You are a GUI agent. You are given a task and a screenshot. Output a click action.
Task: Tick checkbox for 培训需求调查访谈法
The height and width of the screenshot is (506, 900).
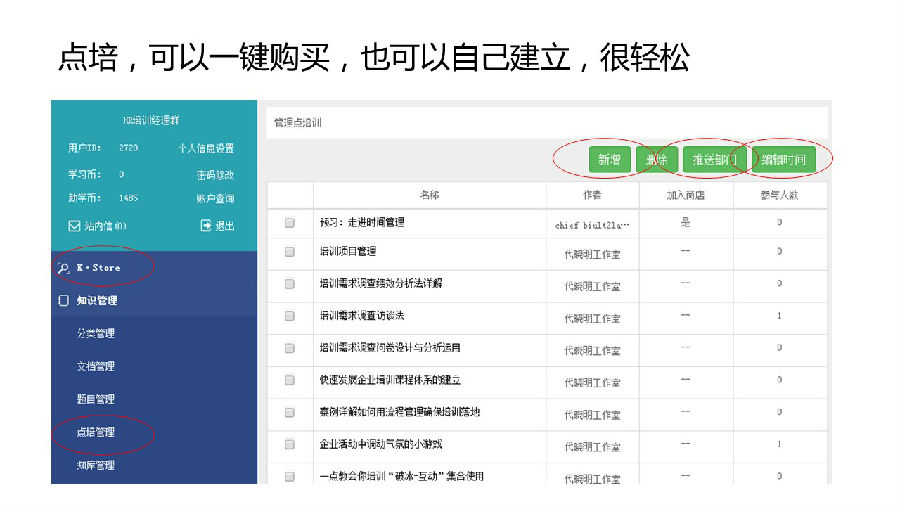[x=290, y=316]
